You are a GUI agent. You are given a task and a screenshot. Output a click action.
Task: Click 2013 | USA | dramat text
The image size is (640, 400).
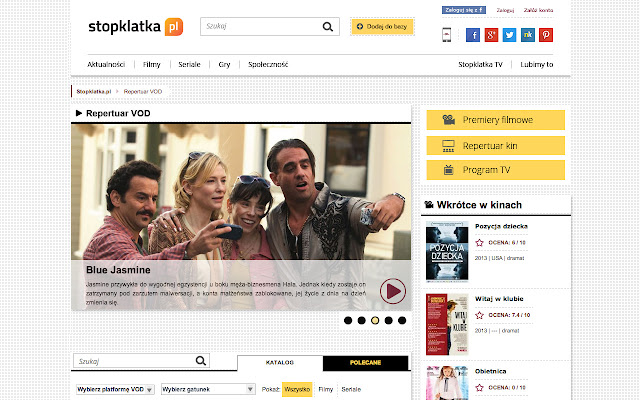coord(500,258)
